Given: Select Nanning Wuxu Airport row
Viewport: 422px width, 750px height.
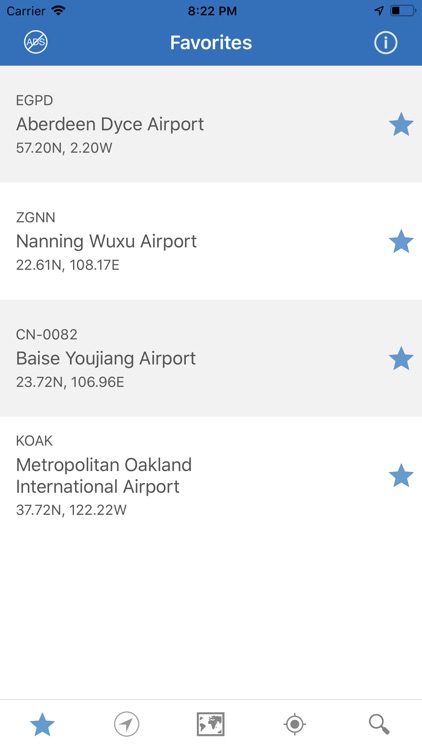Looking at the screenshot, I should 211,241.
